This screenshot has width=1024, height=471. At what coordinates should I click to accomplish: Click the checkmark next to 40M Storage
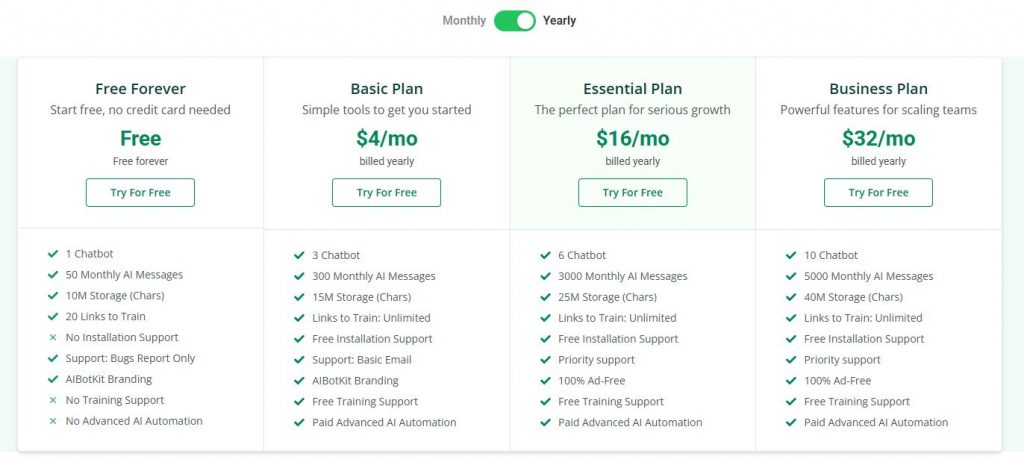pos(791,298)
